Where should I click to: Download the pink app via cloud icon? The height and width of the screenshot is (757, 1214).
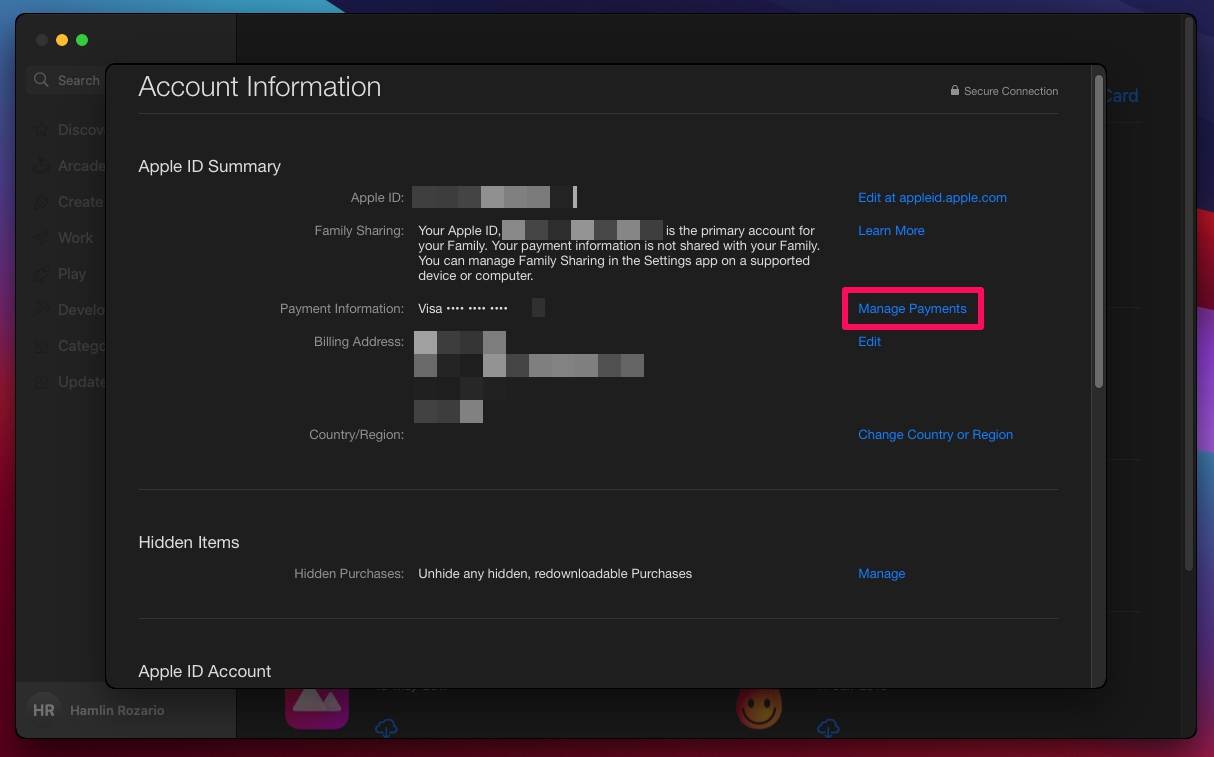point(386,729)
